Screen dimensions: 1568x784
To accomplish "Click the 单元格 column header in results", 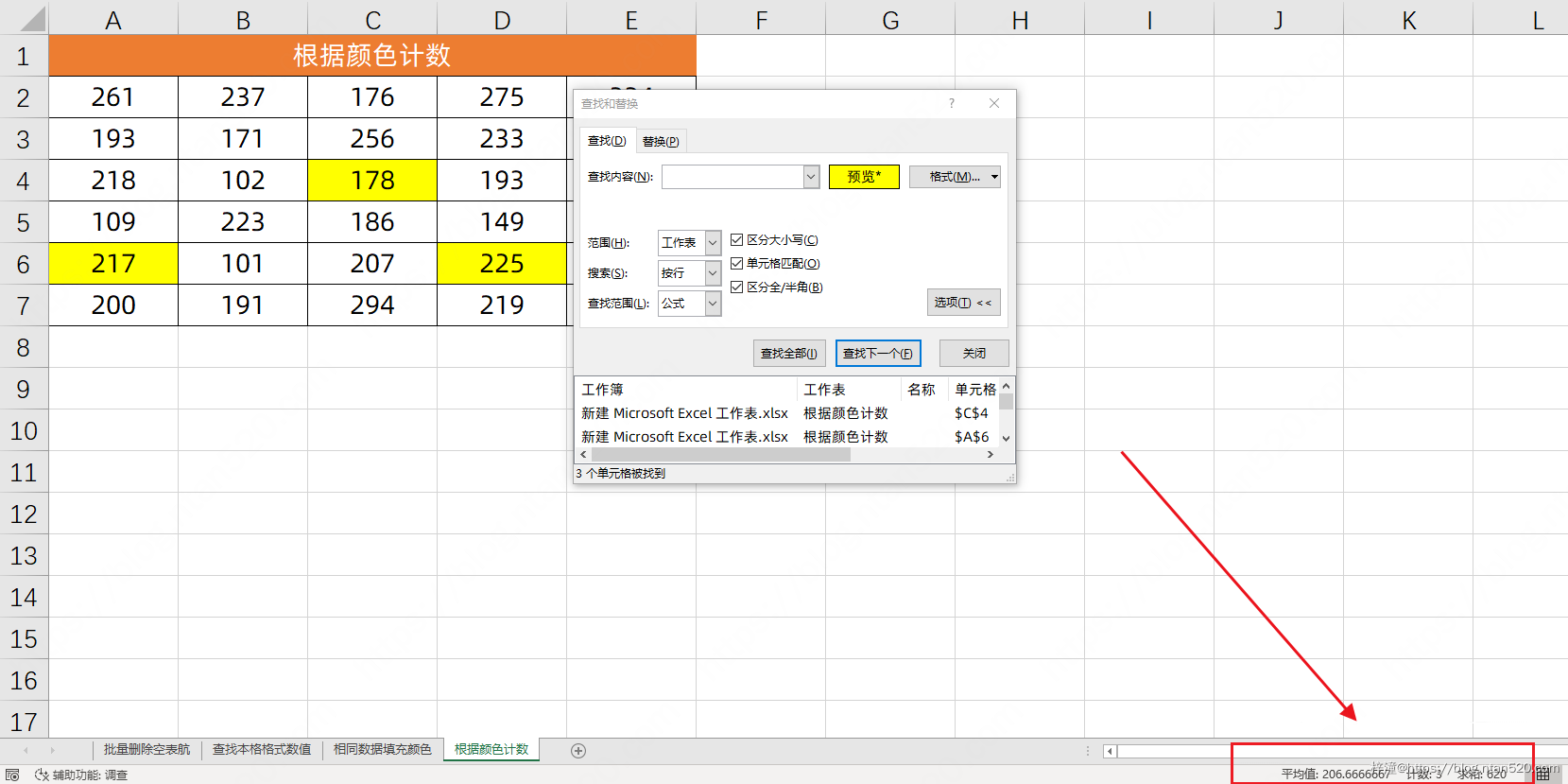I will 974,390.
